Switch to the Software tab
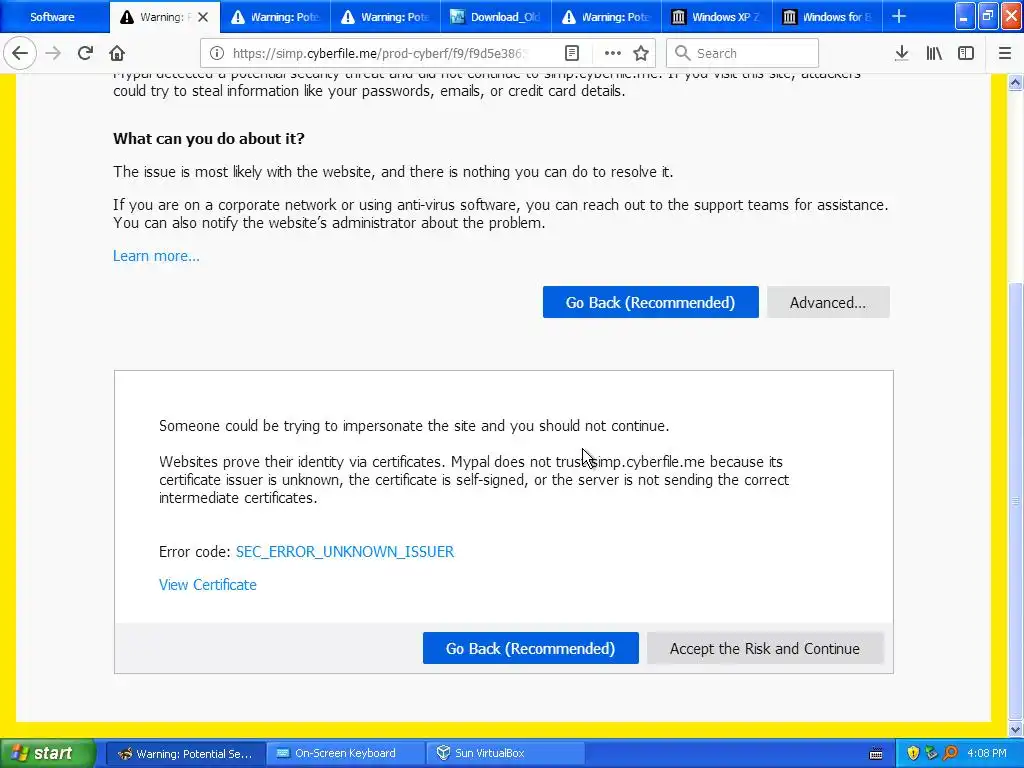Viewport: 1024px width, 768px height. pos(52,17)
